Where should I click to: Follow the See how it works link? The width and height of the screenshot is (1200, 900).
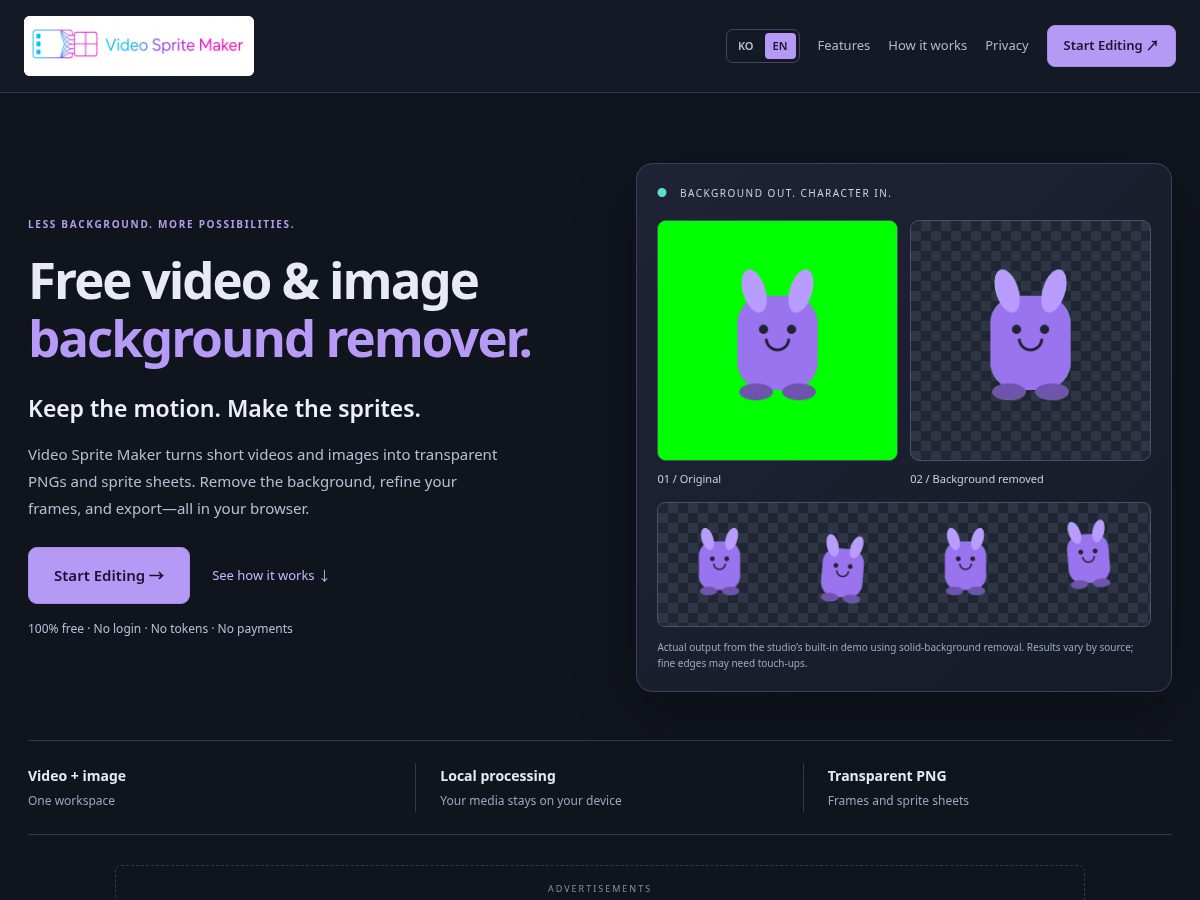click(x=271, y=575)
